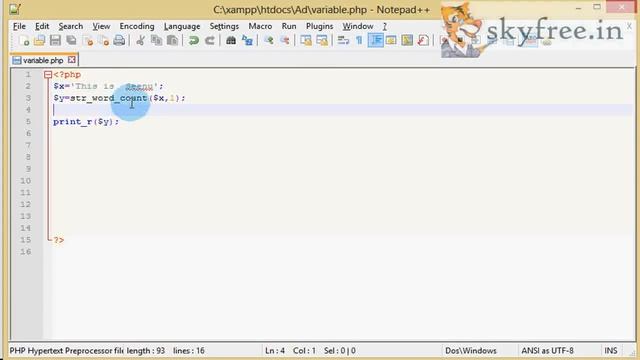This screenshot has height=360, width=640.
Task: Close the variable.php tab with its X
Action: click(x=71, y=60)
